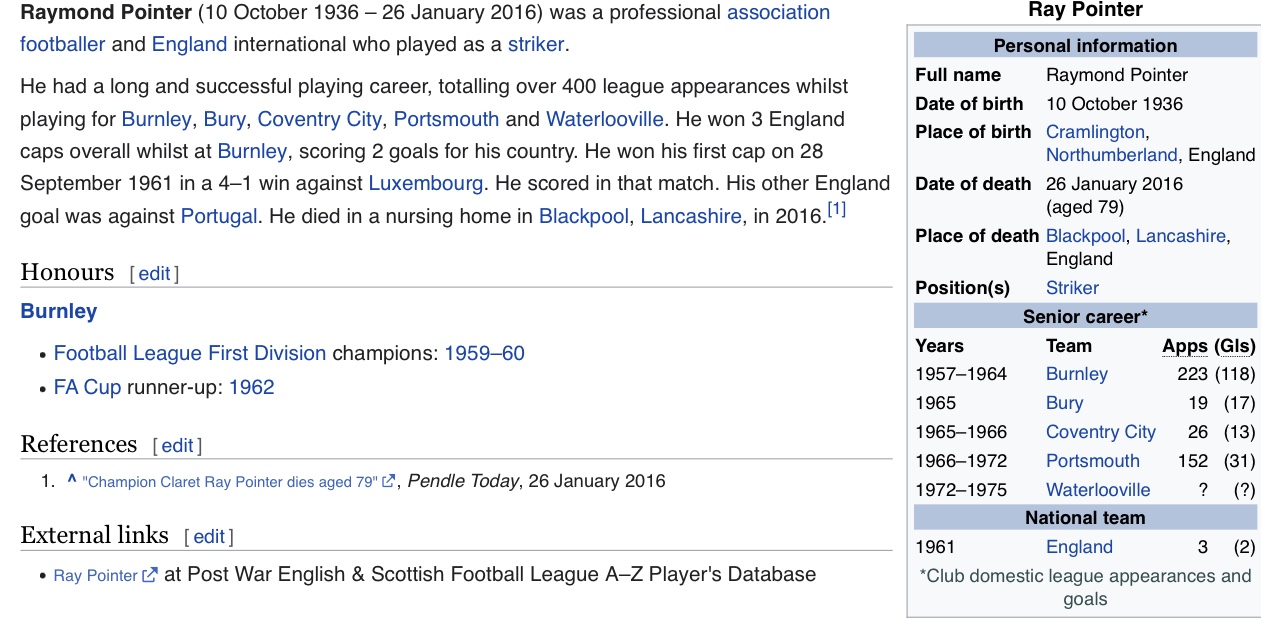
Task: Open the 1959–60 season link
Action: [x=484, y=353]
